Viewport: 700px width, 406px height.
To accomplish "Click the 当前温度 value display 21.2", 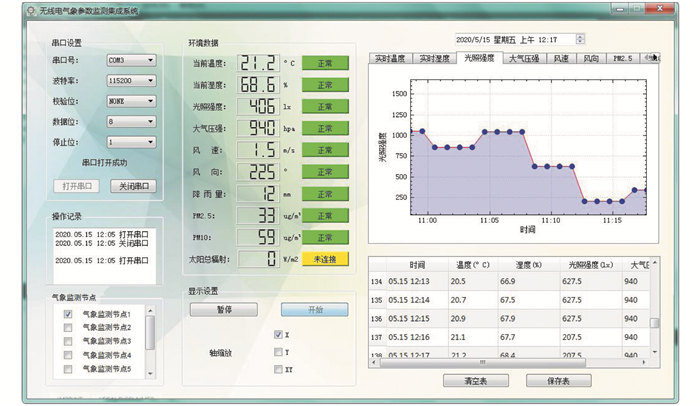I will (258, 63).
